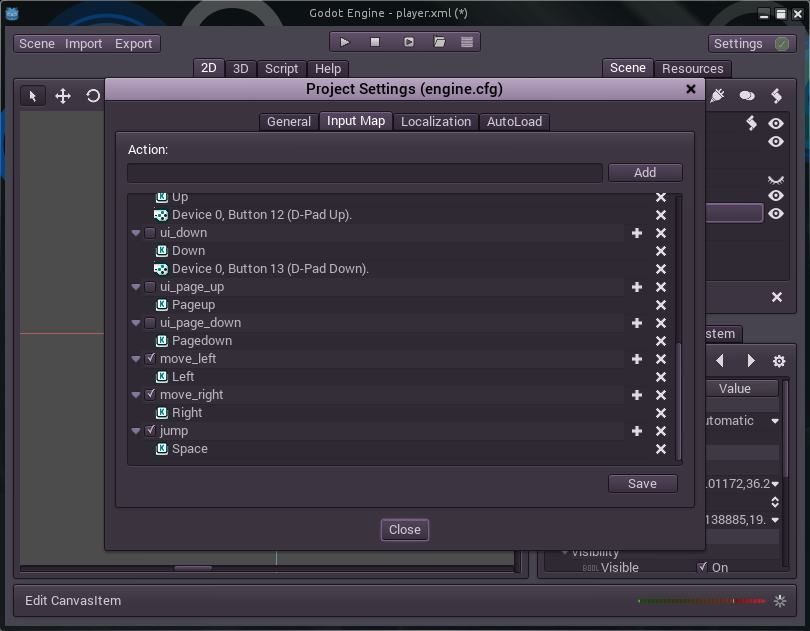Viewport: 810px width, 631px height.
Task: Uncheck the move_right checkbox
Action: (x=150, y=395)
